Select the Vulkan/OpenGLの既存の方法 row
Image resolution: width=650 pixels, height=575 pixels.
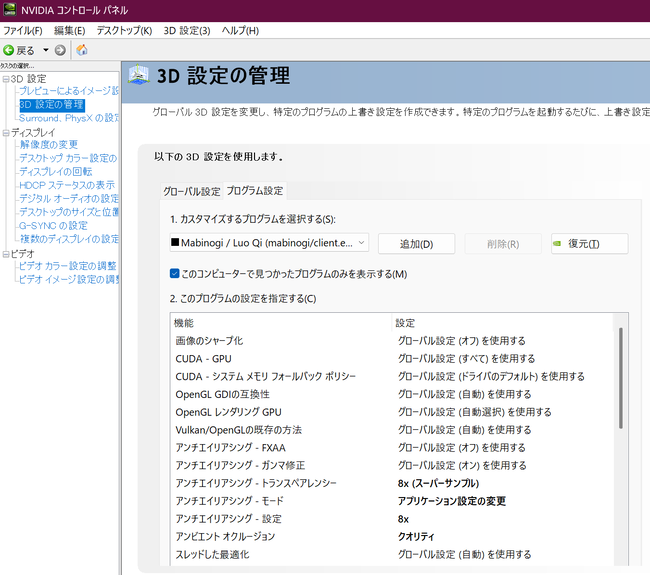(x=391, y=430)
